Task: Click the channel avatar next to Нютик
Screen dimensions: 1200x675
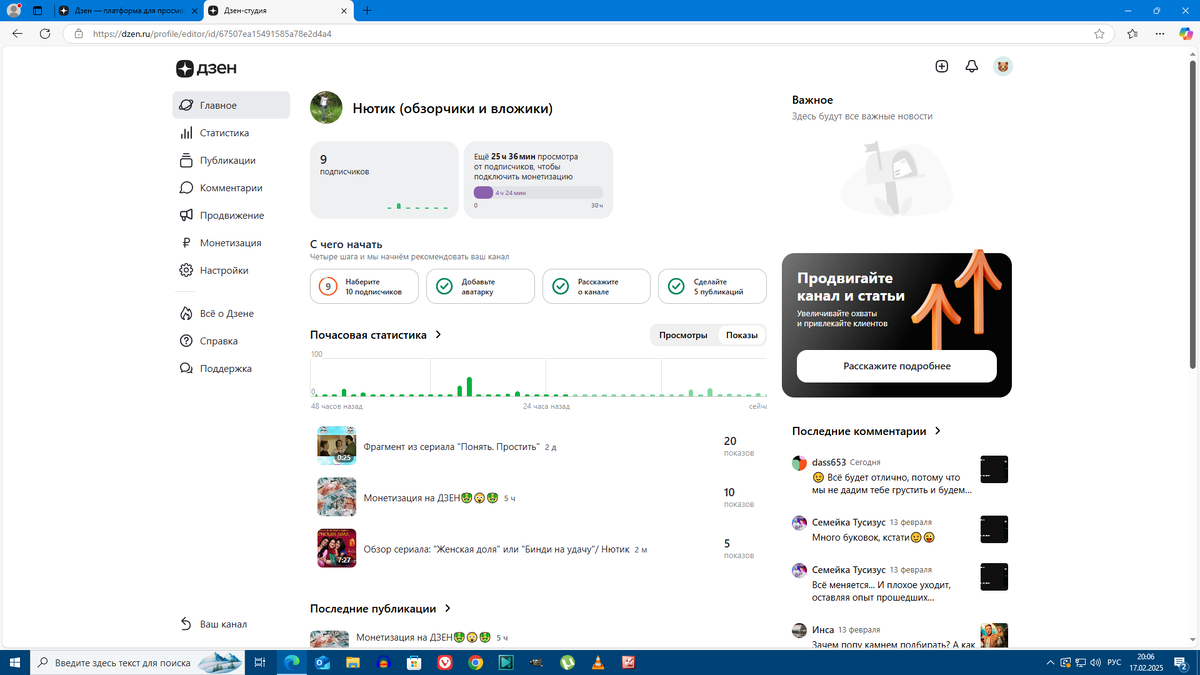Action: pyautogui.click(x=327, y=108)
